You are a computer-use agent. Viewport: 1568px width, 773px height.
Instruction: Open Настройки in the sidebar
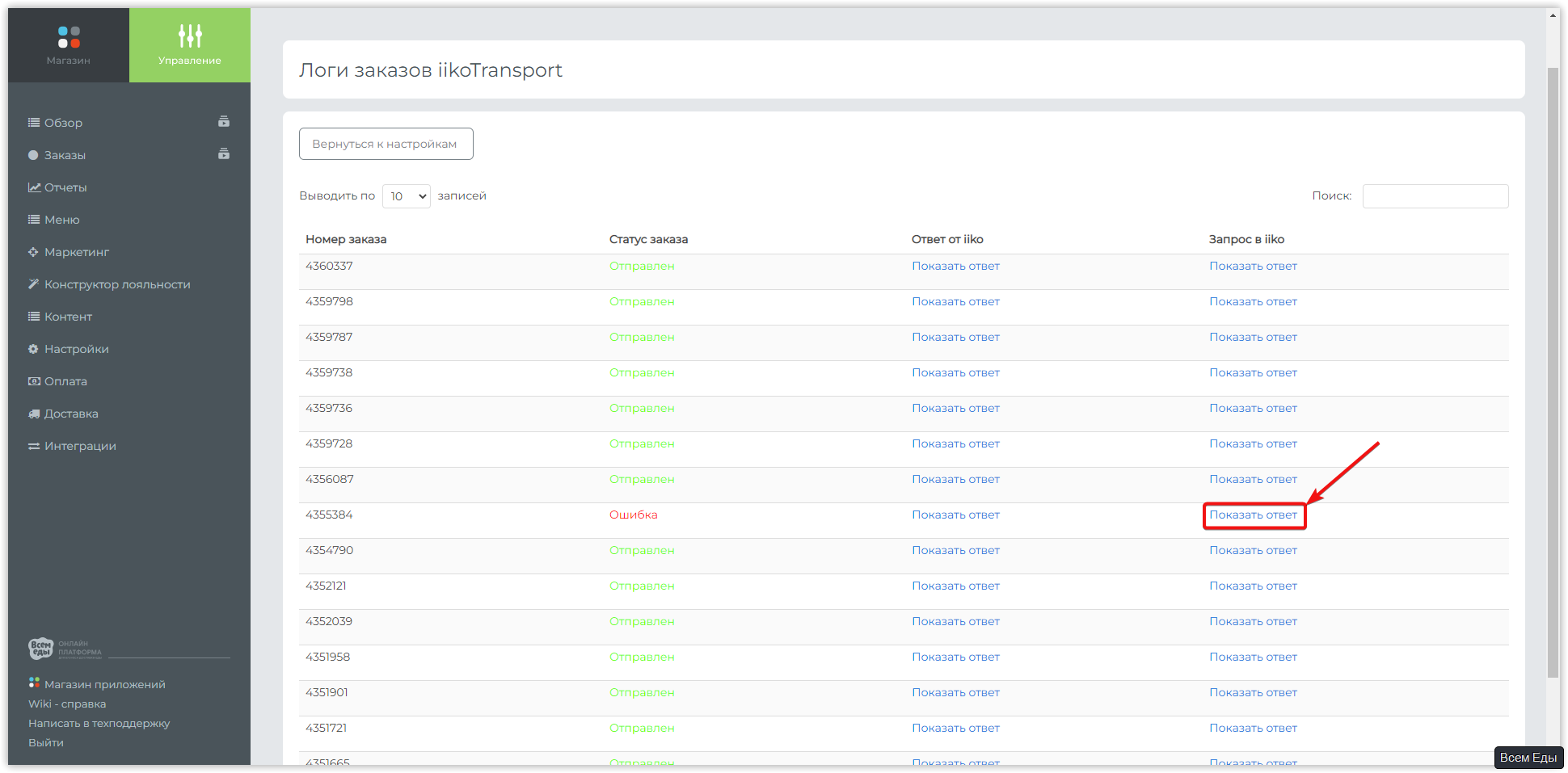point(77,349)
